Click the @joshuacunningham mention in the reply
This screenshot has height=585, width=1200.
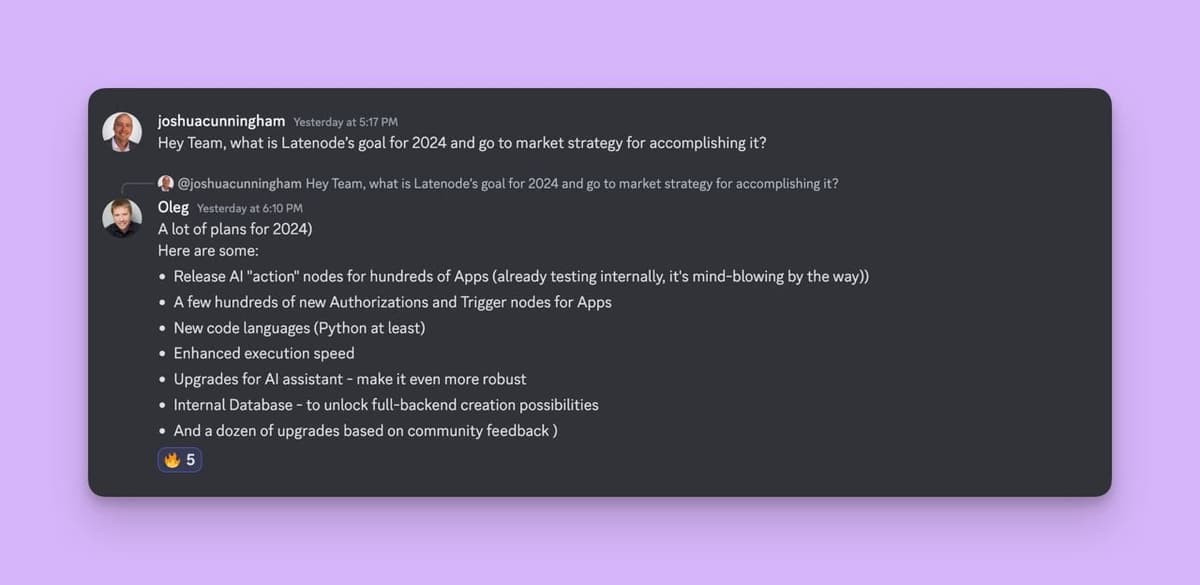pos(239,183)
